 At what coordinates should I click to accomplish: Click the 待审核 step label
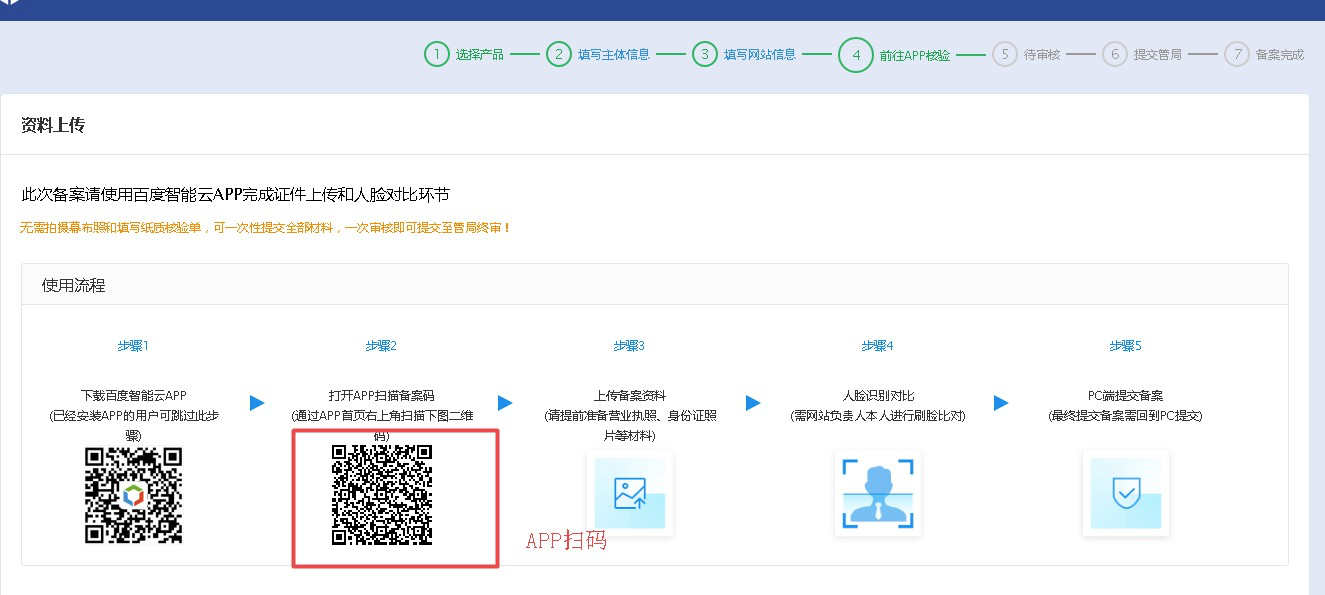pyautogui.click(x=1042, y=55)
